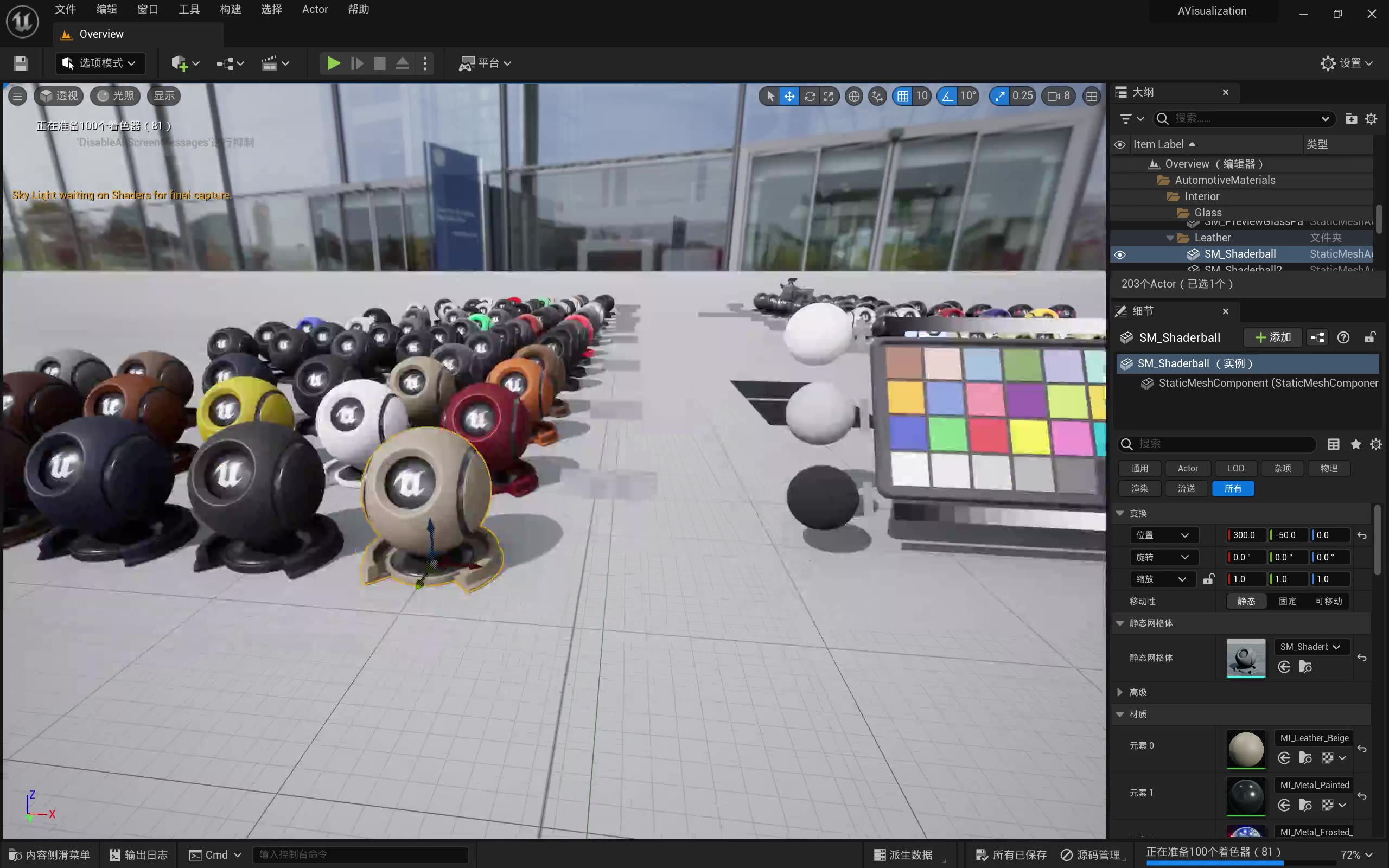
Task: Toggle scale snapping in viewport
Action: pos(1000,96)
